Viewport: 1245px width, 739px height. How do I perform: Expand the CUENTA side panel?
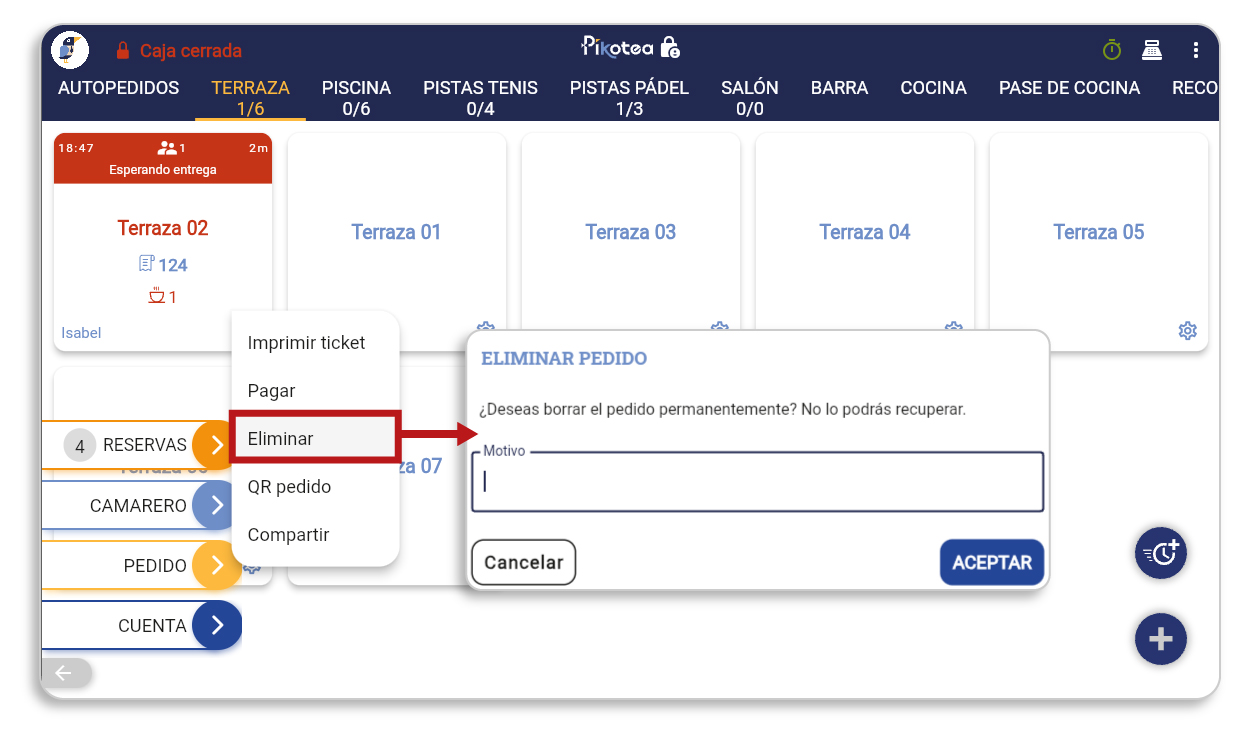pos(216,625)
